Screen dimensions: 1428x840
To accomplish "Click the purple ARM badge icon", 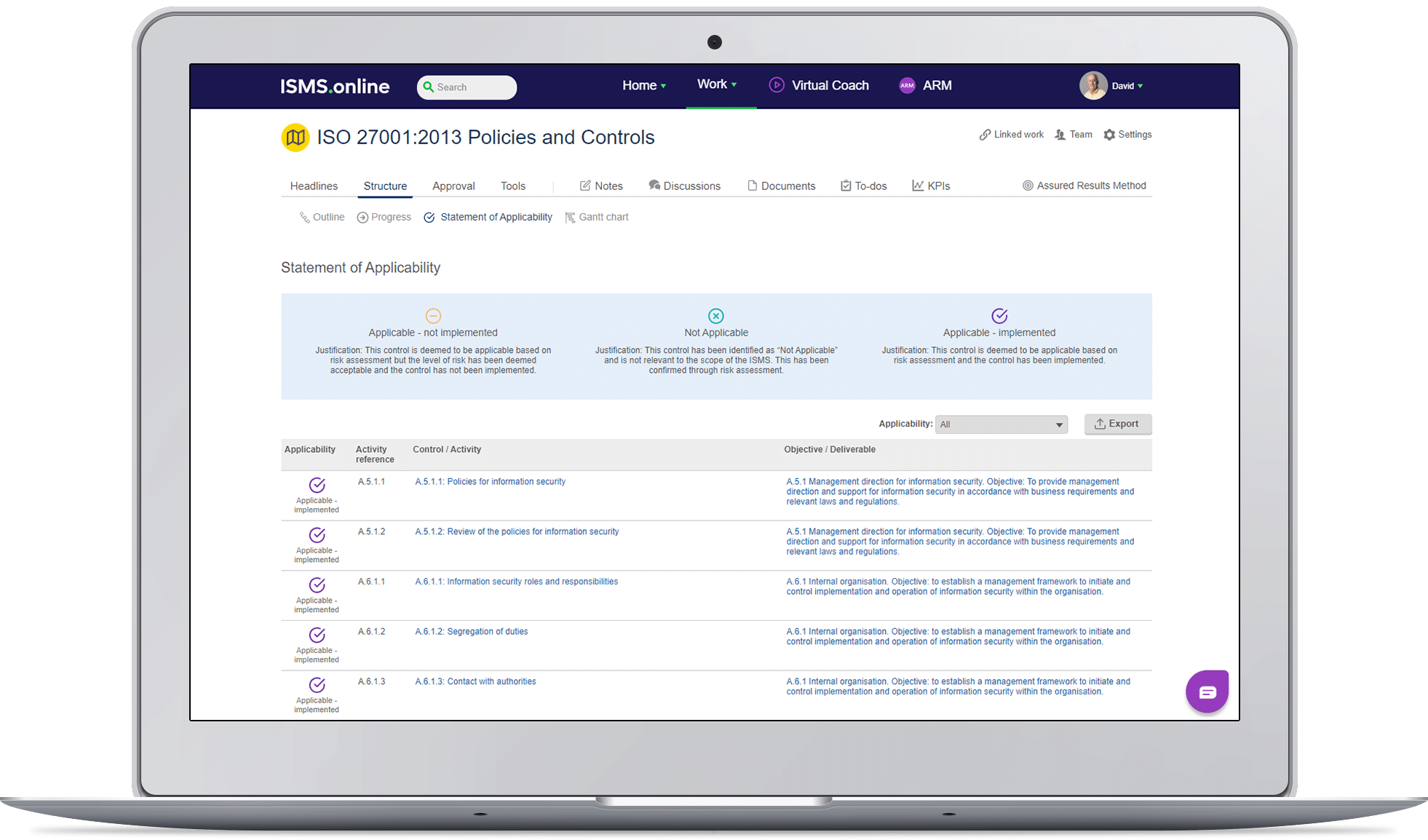I will 907,85.
